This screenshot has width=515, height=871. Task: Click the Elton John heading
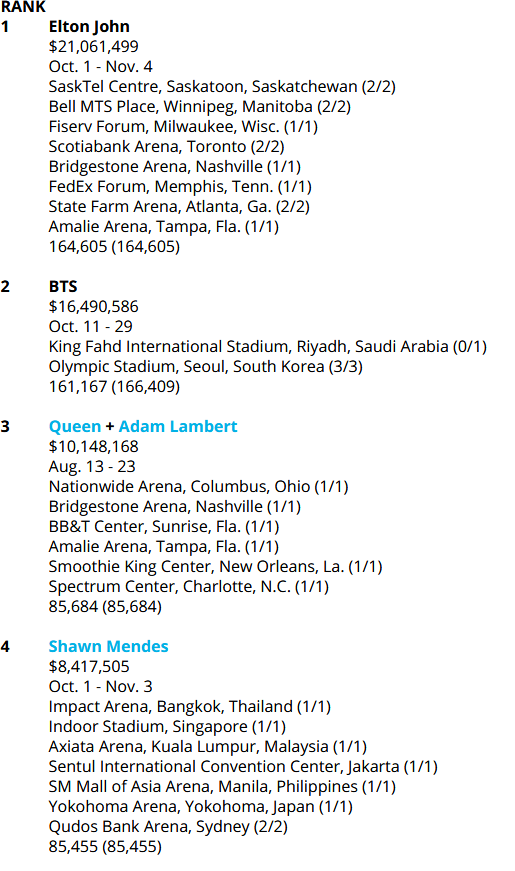point(89,27)
